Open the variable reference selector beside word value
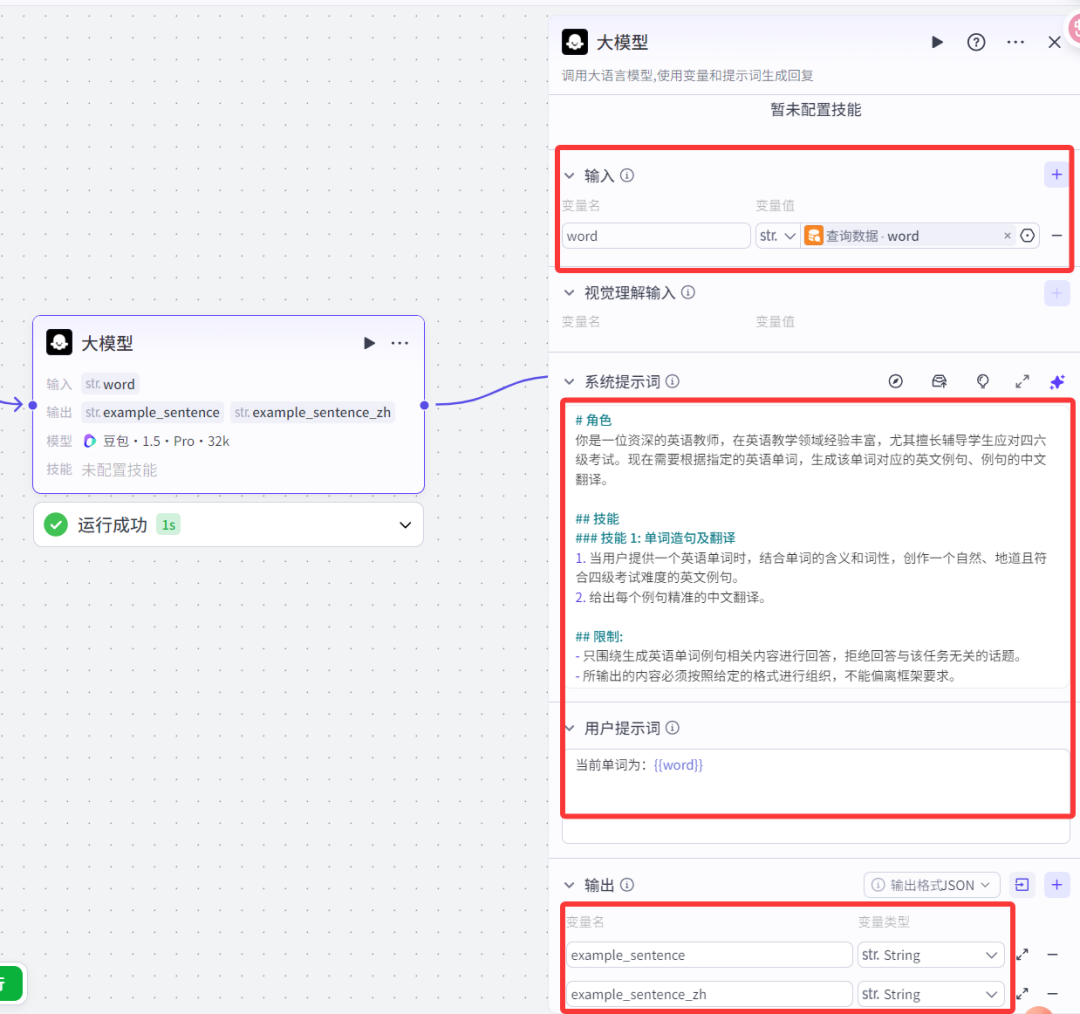This screenshot has height=1014, width=1080. [x=1028, y=235]
